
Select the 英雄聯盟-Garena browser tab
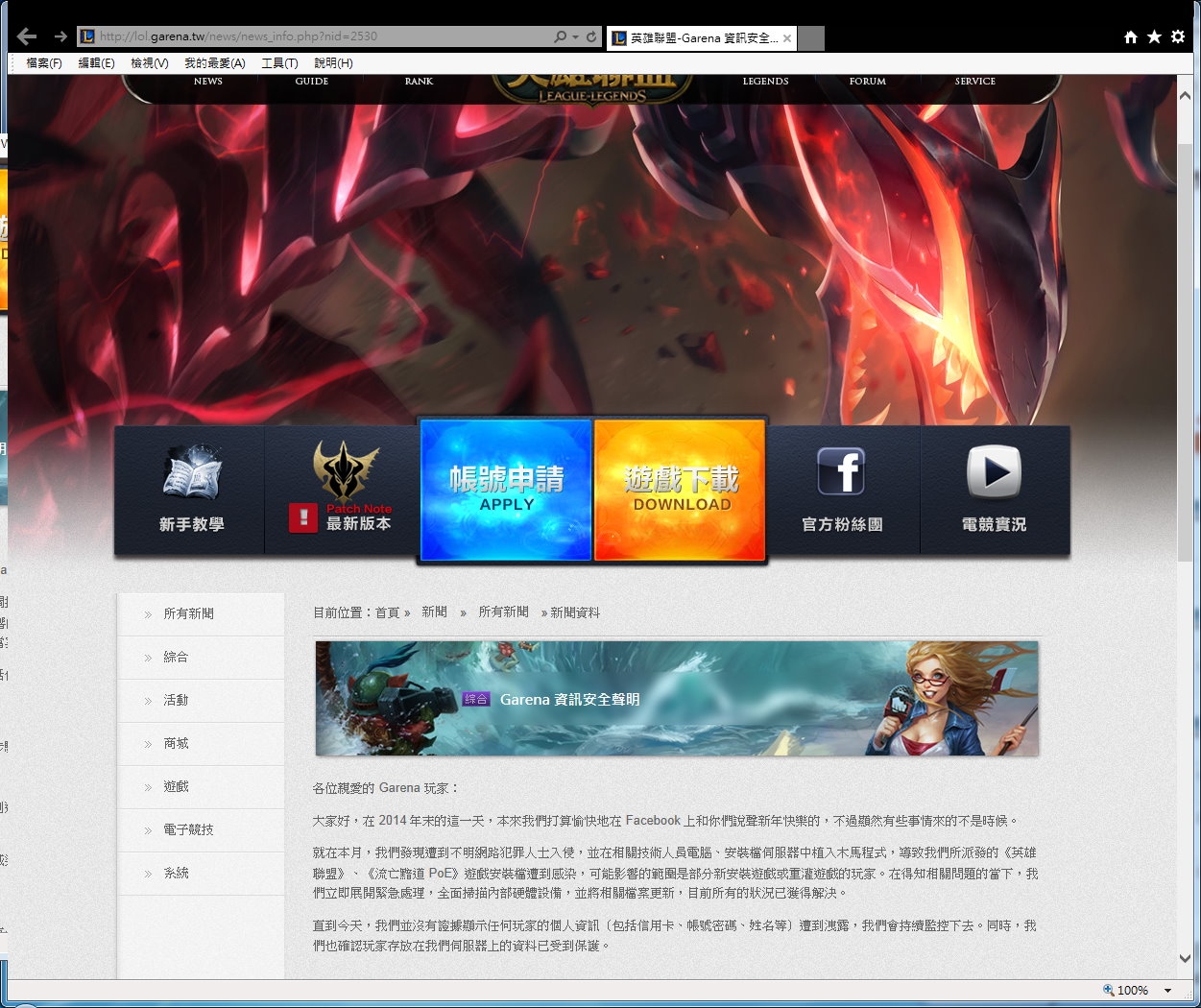point(702,37)
